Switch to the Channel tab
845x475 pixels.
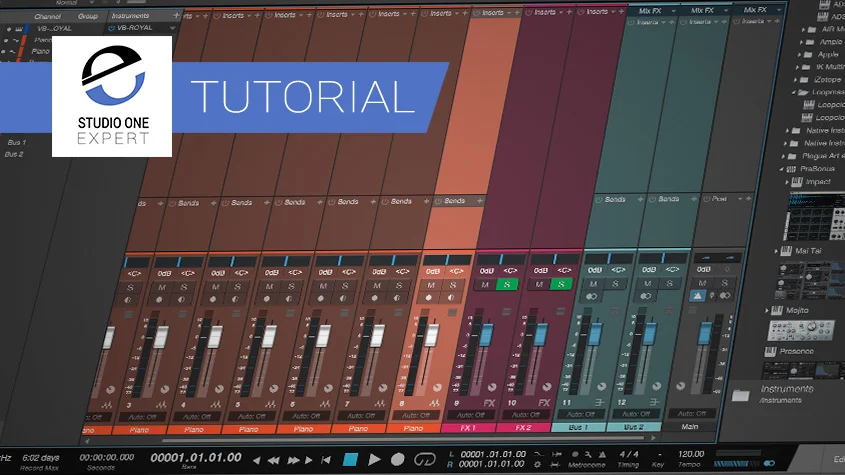47,17
